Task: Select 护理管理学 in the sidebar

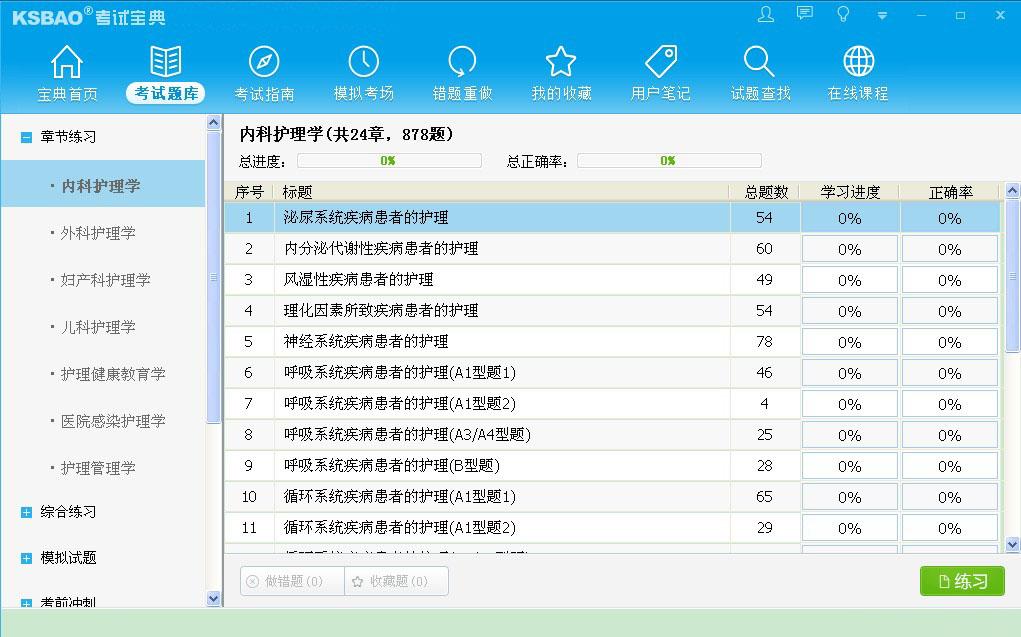Action: (98, 468)
